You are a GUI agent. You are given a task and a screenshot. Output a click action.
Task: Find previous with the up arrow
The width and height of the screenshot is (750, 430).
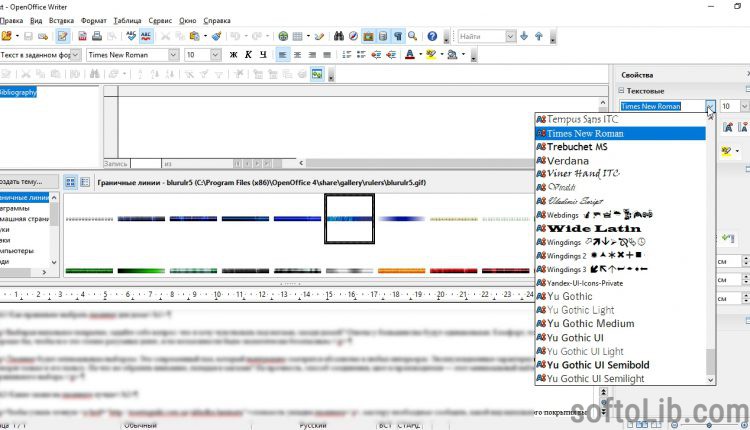tap(539, 36)
